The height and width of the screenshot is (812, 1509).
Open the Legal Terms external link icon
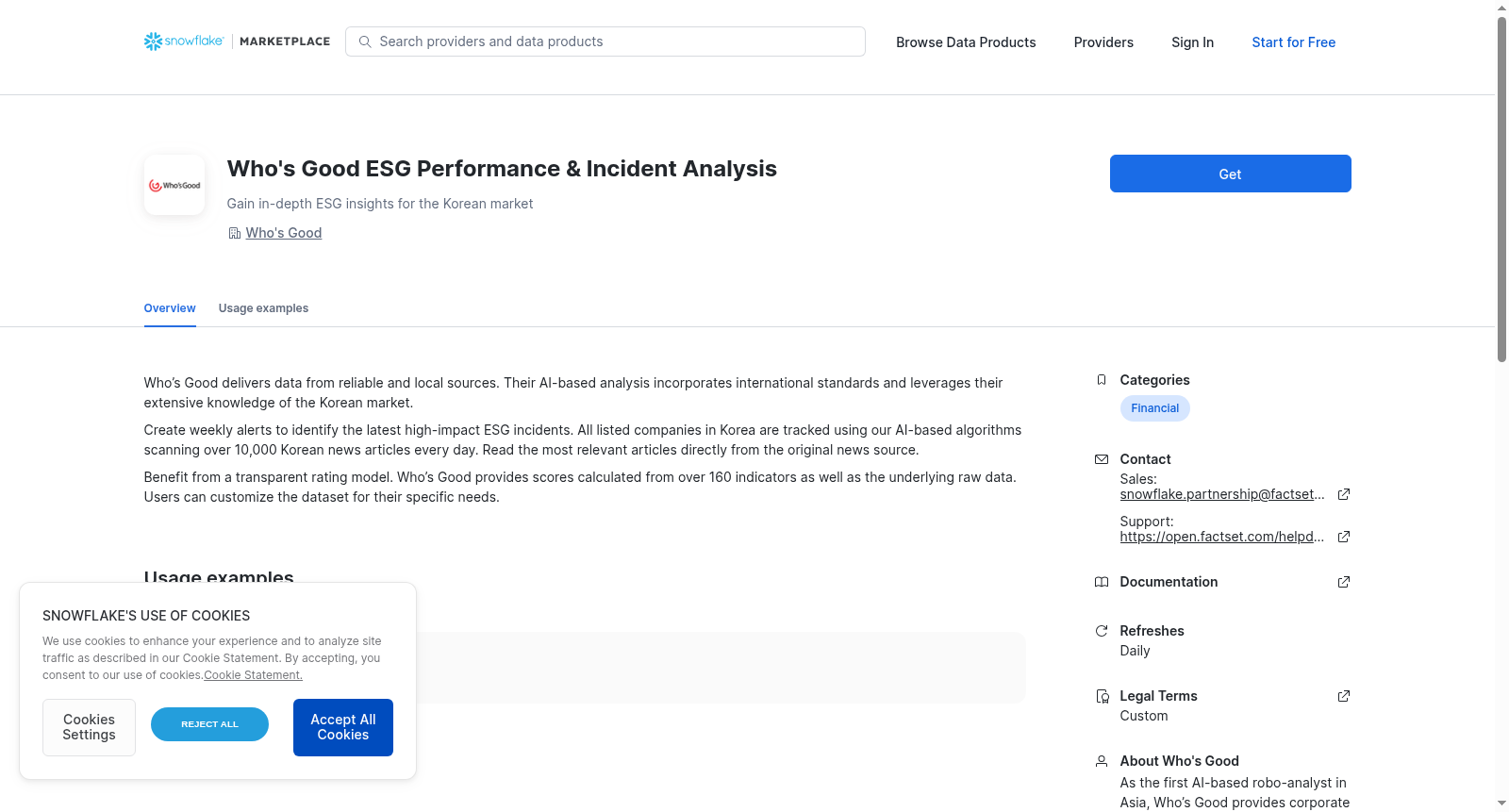1344,696
